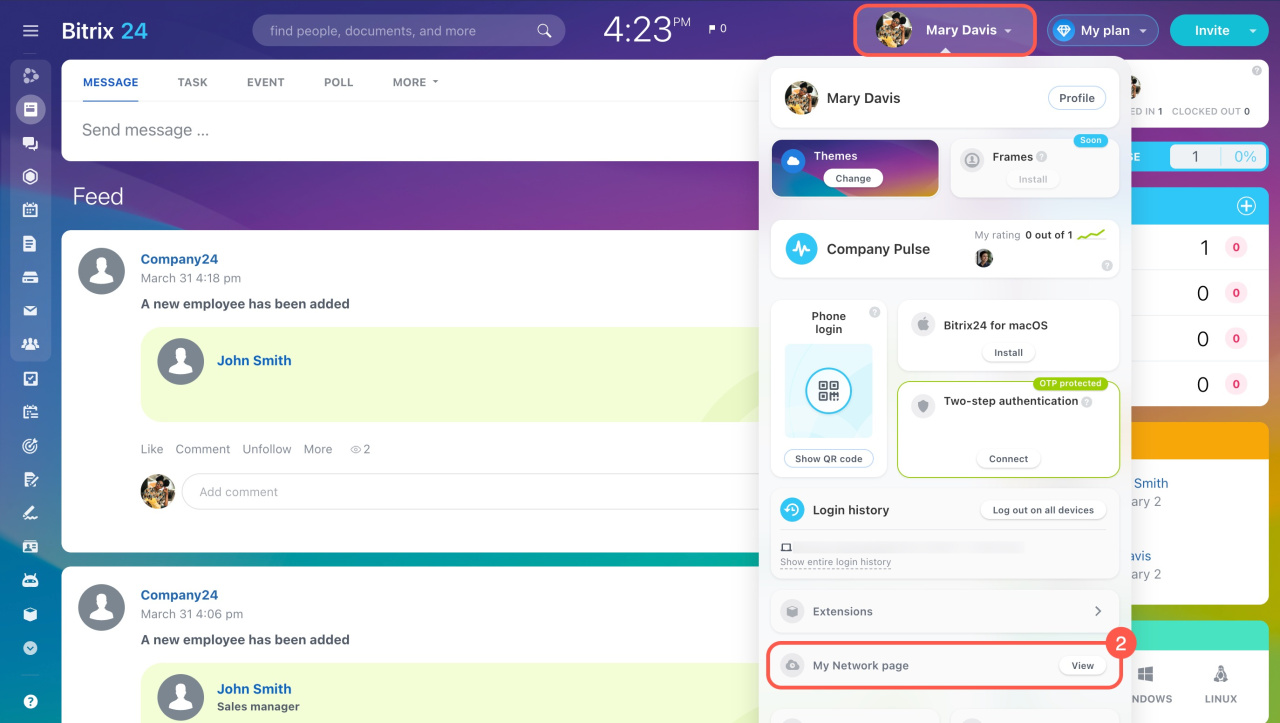
Task: Click help icon next to Frames
Action: [x=1042, y=157]
